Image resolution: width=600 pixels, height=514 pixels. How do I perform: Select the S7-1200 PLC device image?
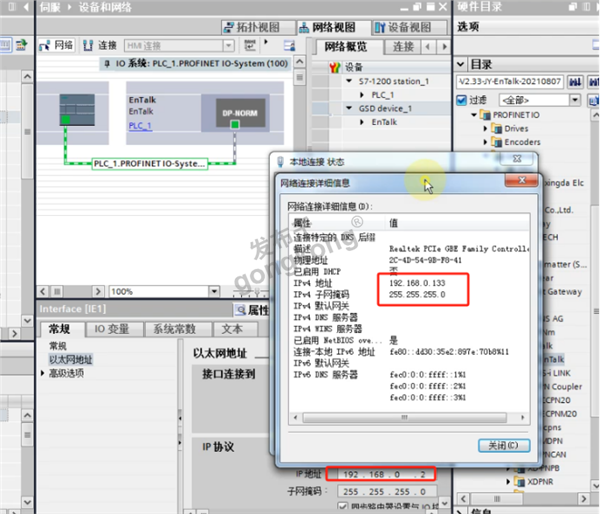point(77,110)
